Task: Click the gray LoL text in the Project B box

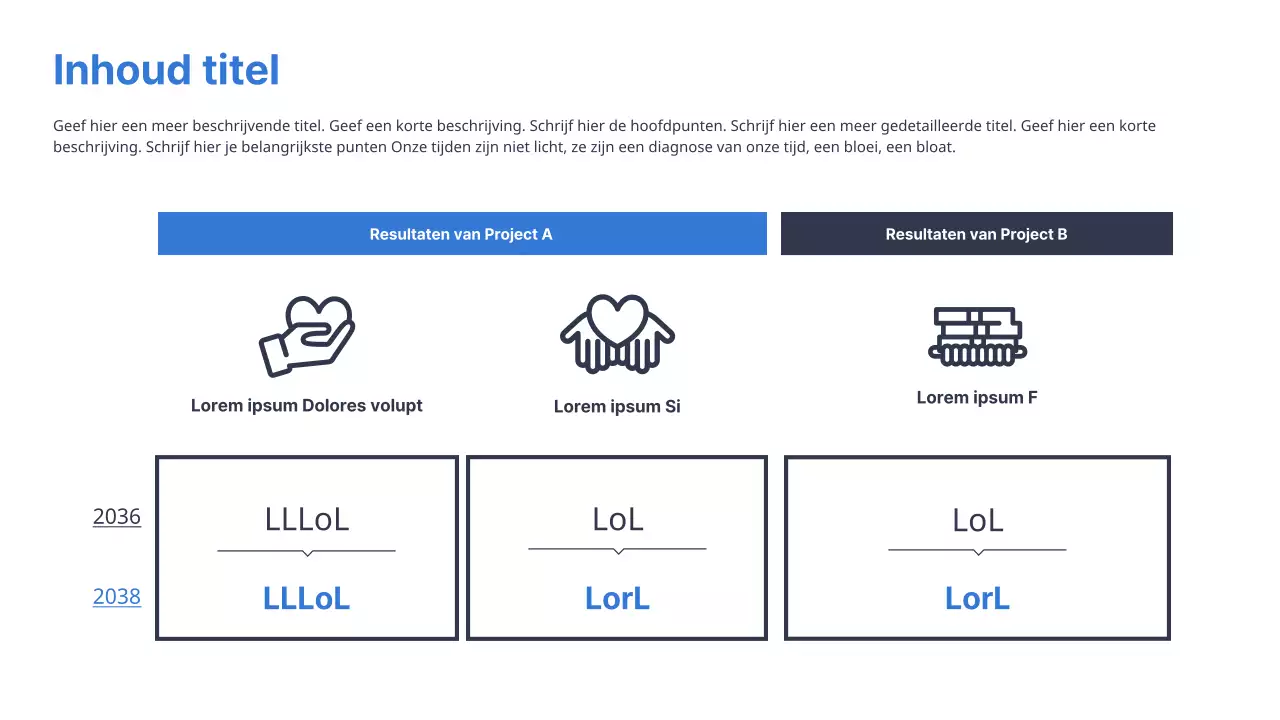Action: point(977,521)
